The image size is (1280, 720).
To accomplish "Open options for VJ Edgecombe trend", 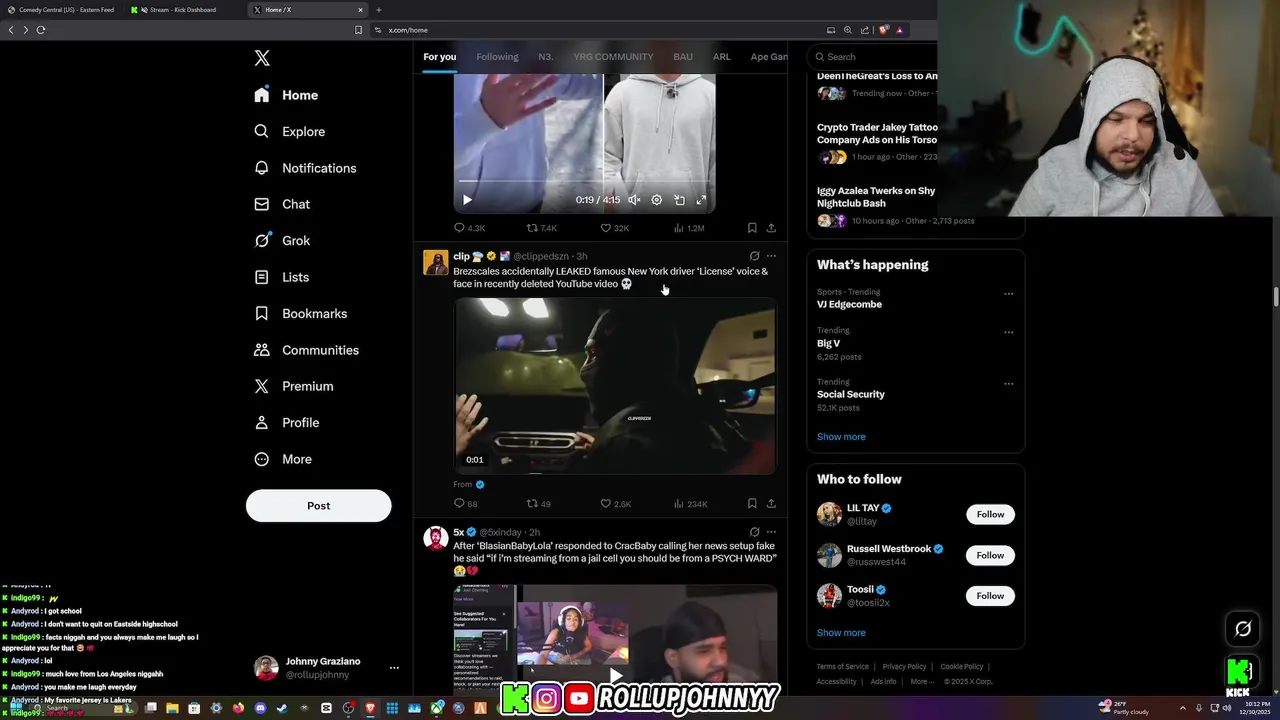I will tap(1008, 294).
